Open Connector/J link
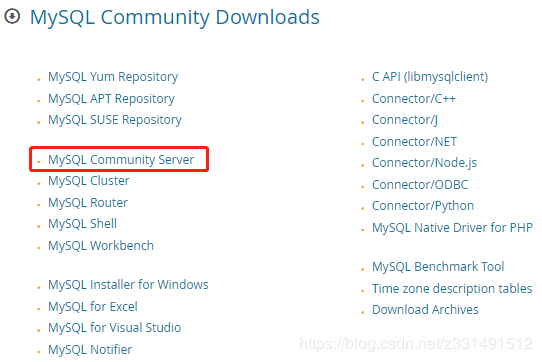This screenshot has width=542, height=362. [405, 120]
